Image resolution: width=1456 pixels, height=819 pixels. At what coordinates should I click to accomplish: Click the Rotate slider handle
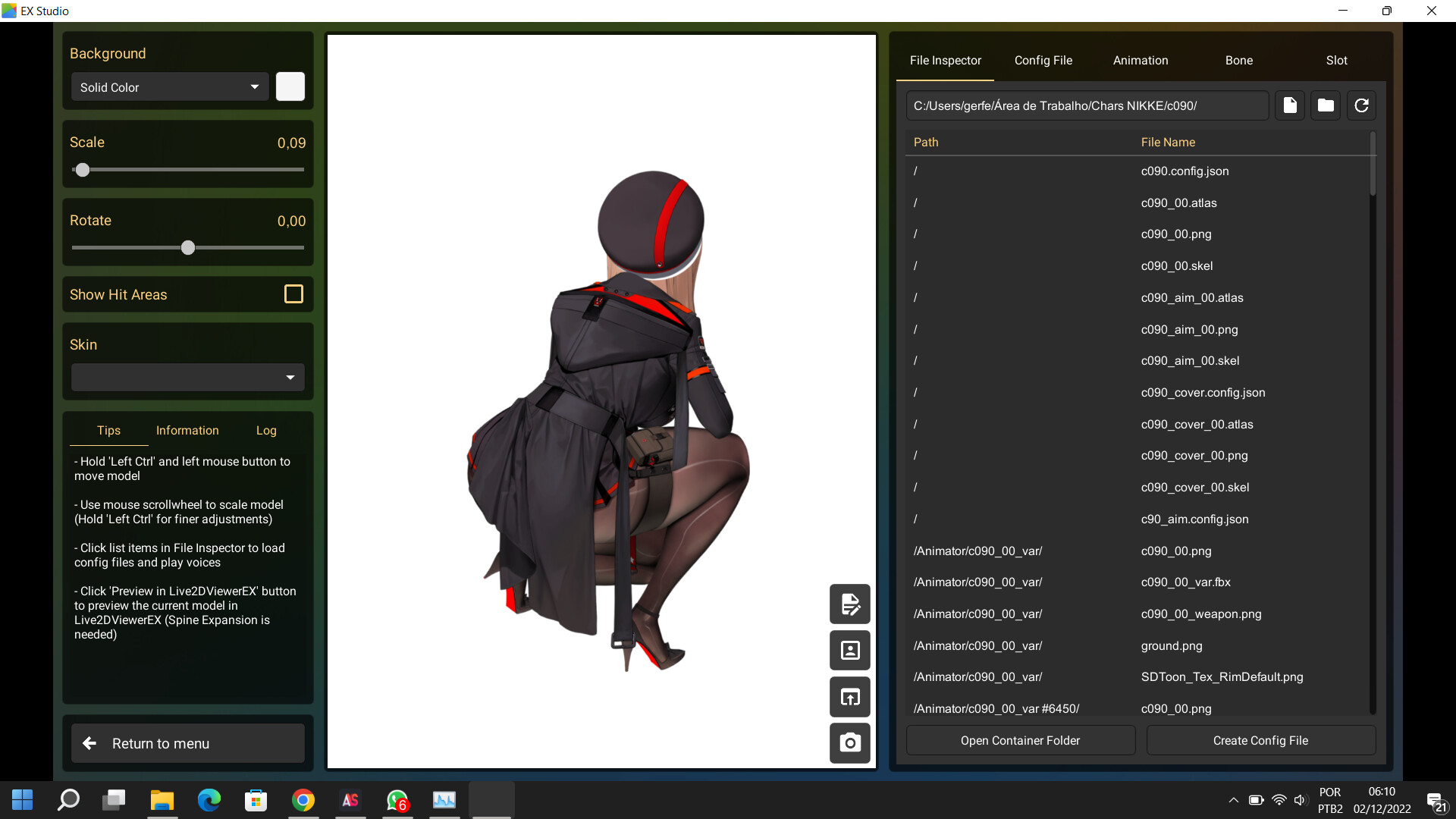(x=188, y=247)
